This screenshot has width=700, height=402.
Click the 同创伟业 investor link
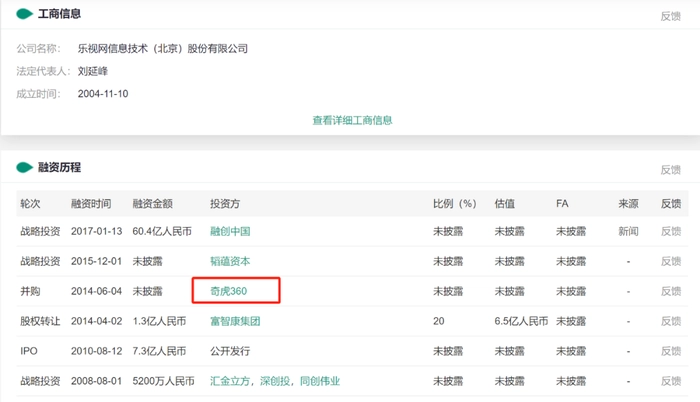coord(319,382)
